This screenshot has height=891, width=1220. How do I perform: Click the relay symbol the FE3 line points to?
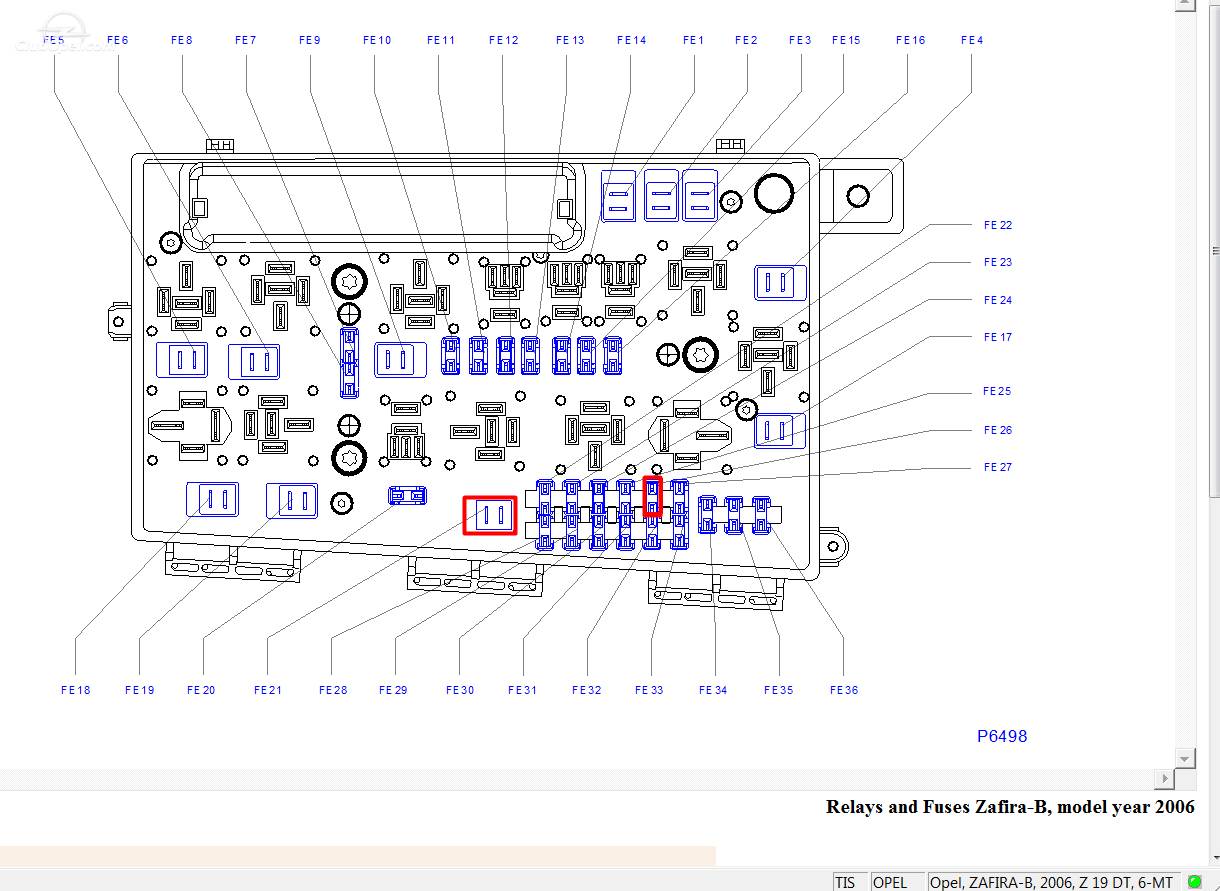699,196
